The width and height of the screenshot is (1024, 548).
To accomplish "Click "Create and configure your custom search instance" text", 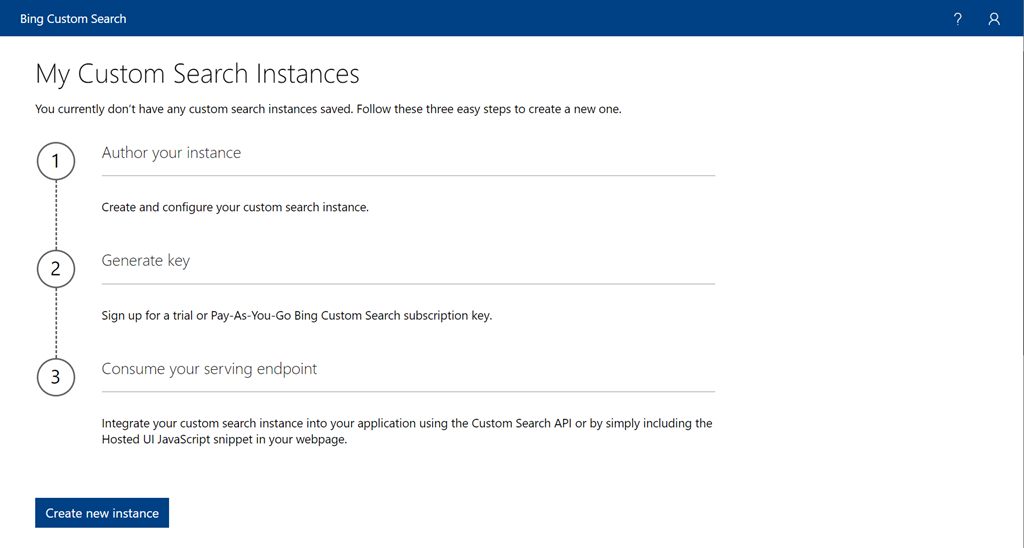I will coord(235,208).
